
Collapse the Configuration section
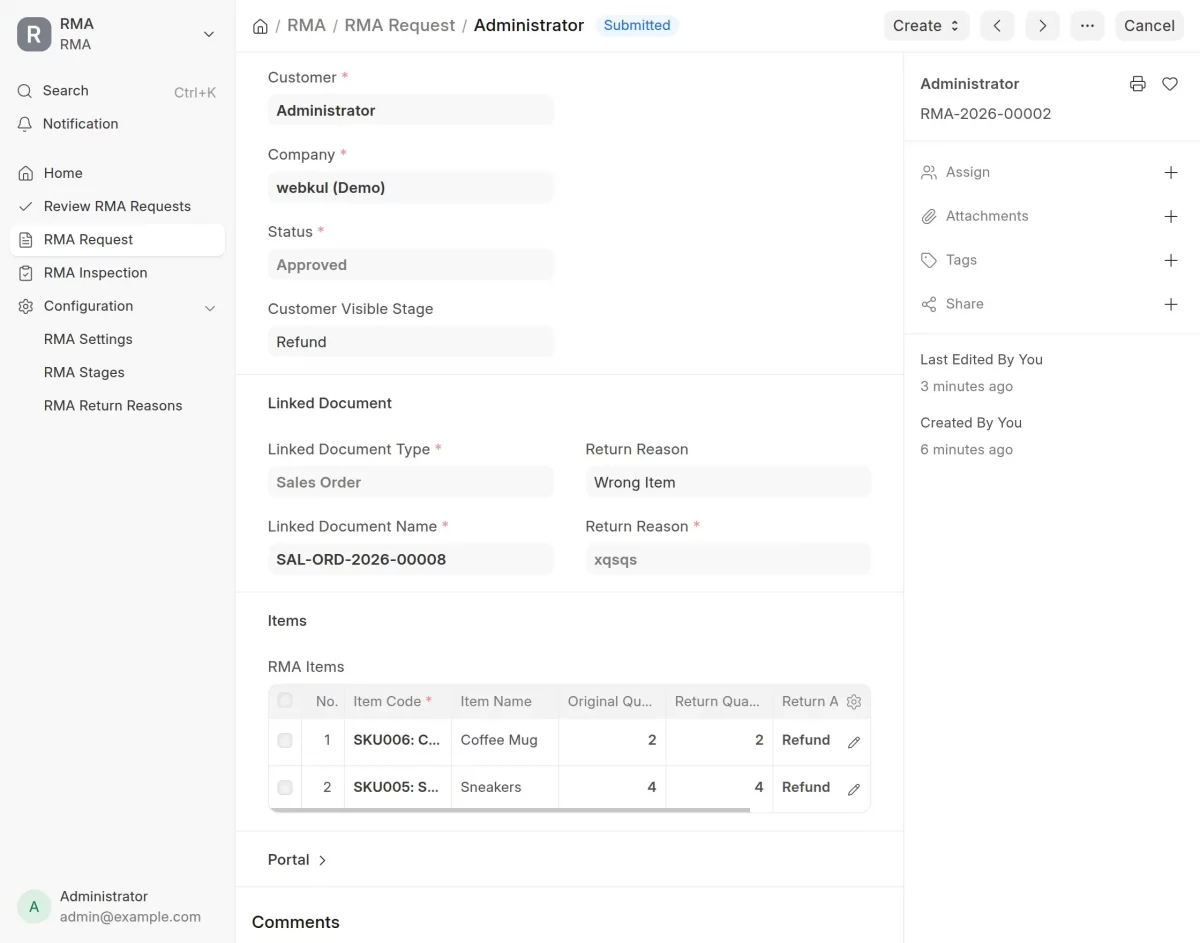(x=210, y=307)
